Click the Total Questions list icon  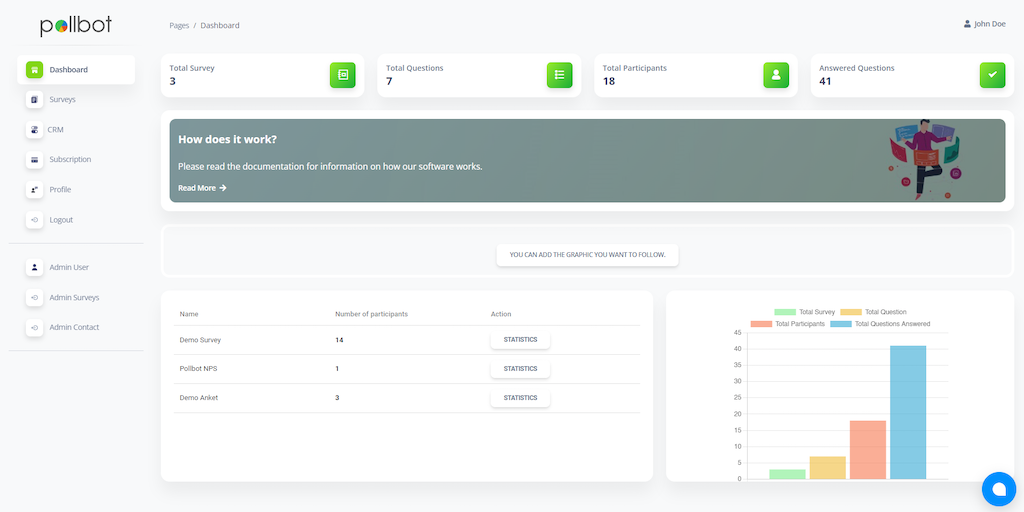click(x=559, y=75)
